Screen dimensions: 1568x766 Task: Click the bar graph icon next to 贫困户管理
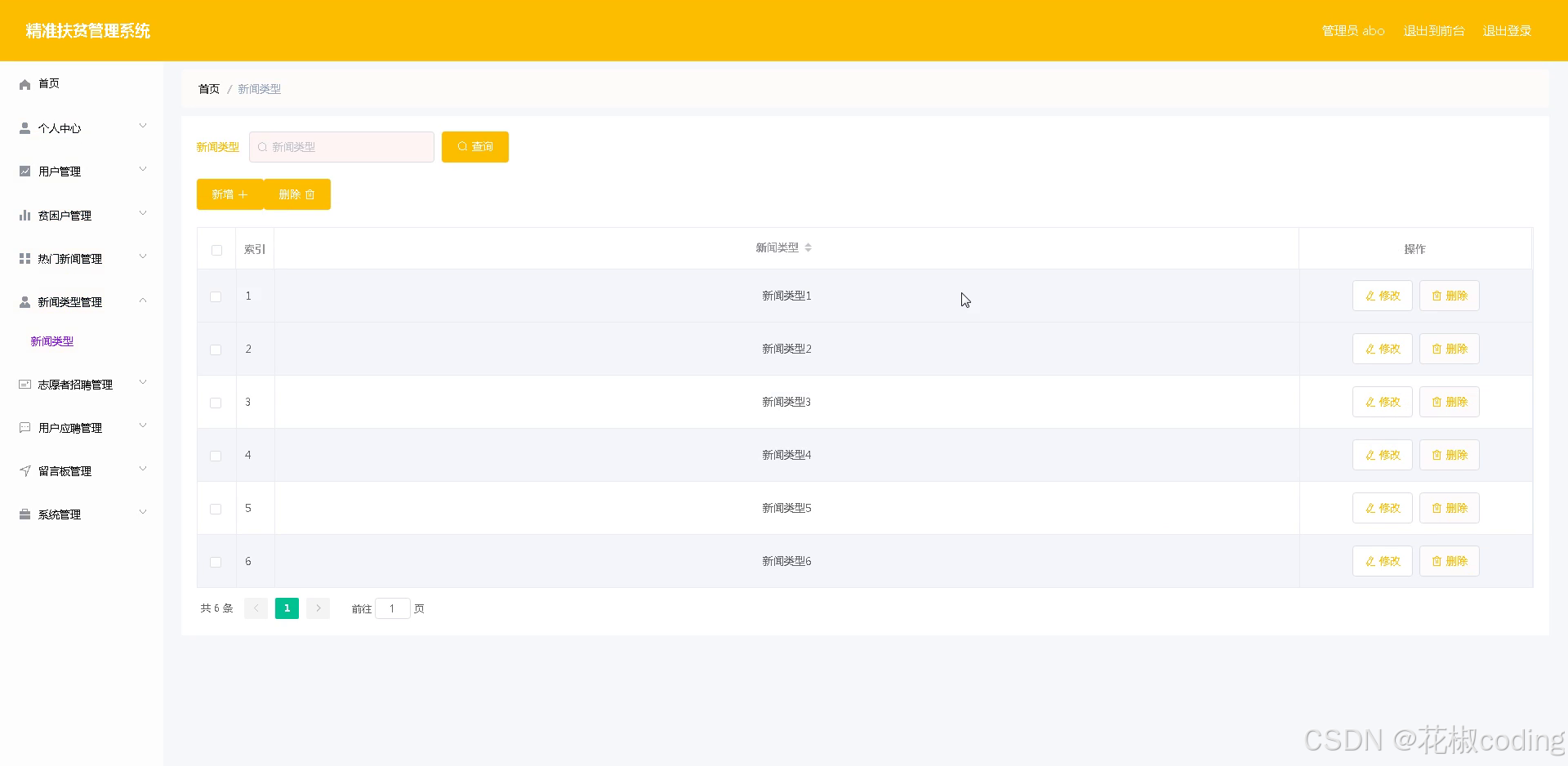[24, 216]
